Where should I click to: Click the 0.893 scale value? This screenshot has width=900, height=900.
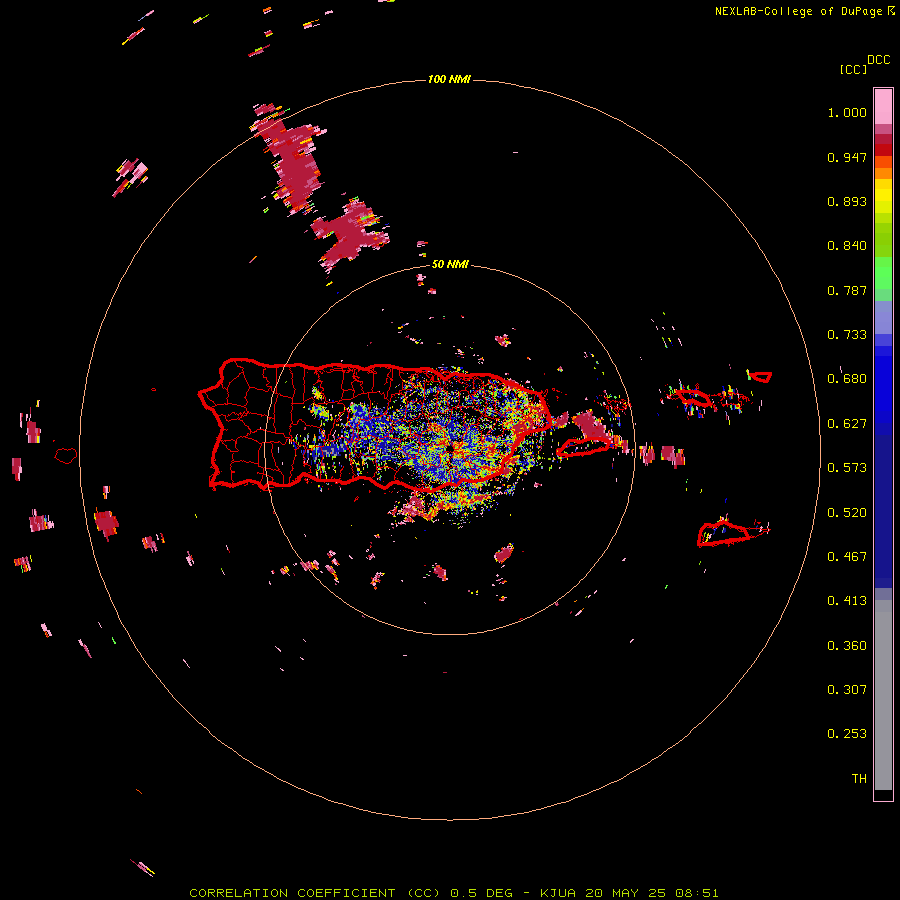pyautogui.click(x=847, y=201)
